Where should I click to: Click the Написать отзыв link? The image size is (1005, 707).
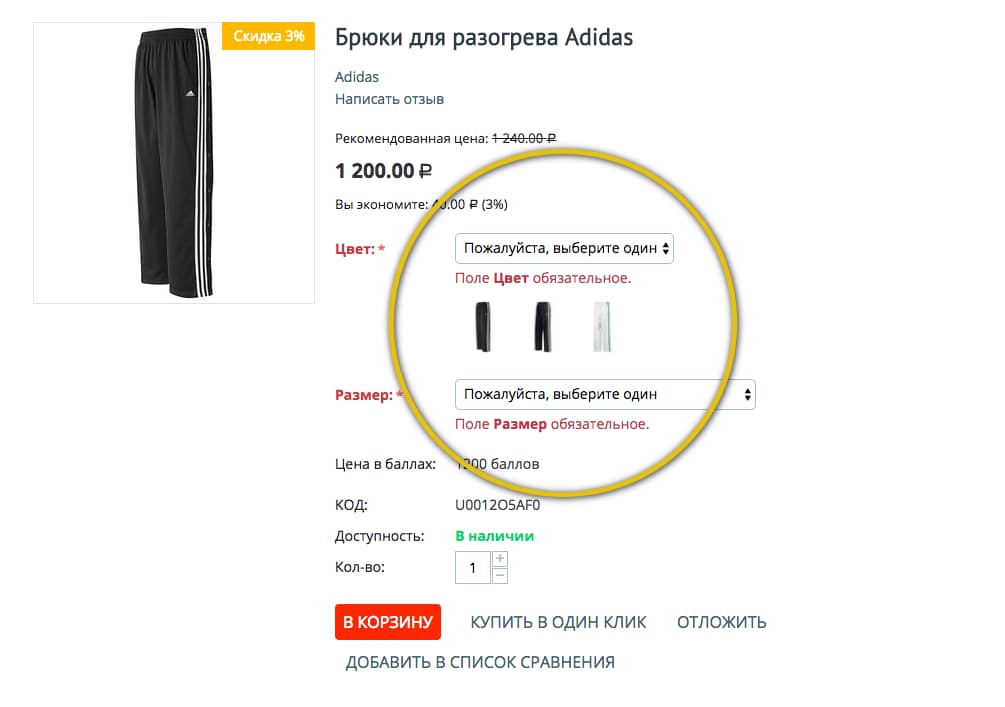point(389,99)
